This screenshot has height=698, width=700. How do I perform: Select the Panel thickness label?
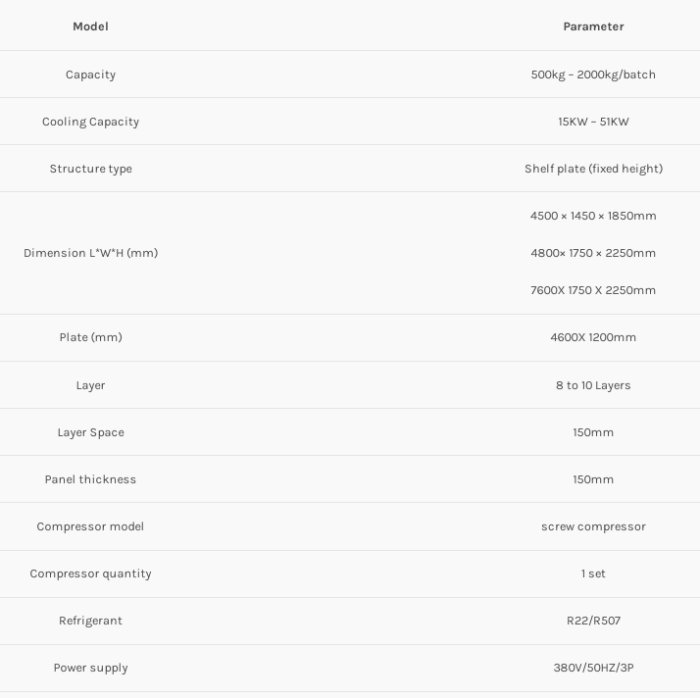click(90, 480)
